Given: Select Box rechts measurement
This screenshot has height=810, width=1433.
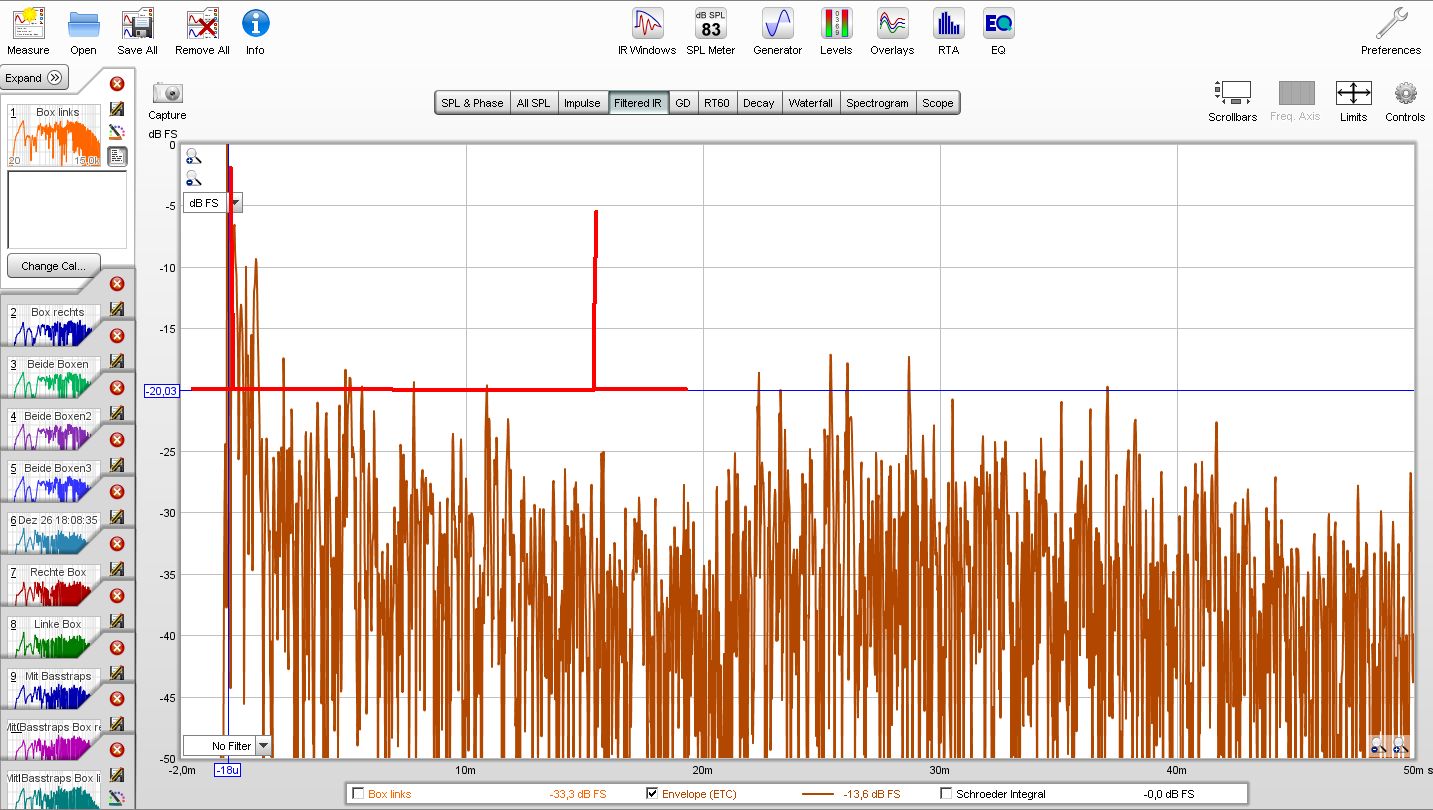Looking at the screenshot, I should 52,325.
